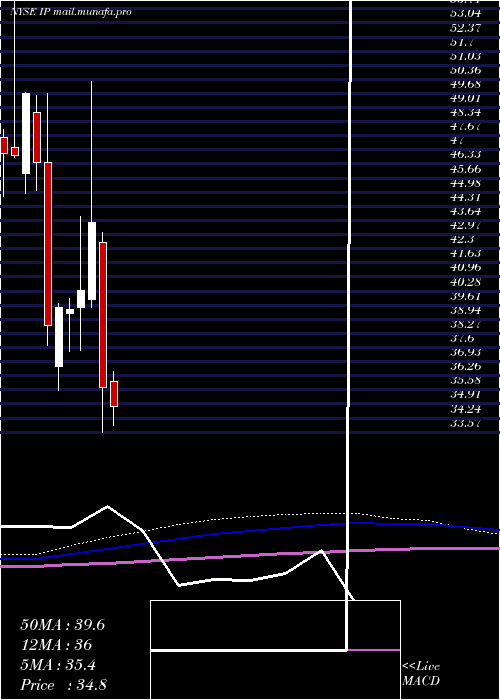Select the 38.94 price axis label
Screen dimensions: 500x700
[465, 310]
